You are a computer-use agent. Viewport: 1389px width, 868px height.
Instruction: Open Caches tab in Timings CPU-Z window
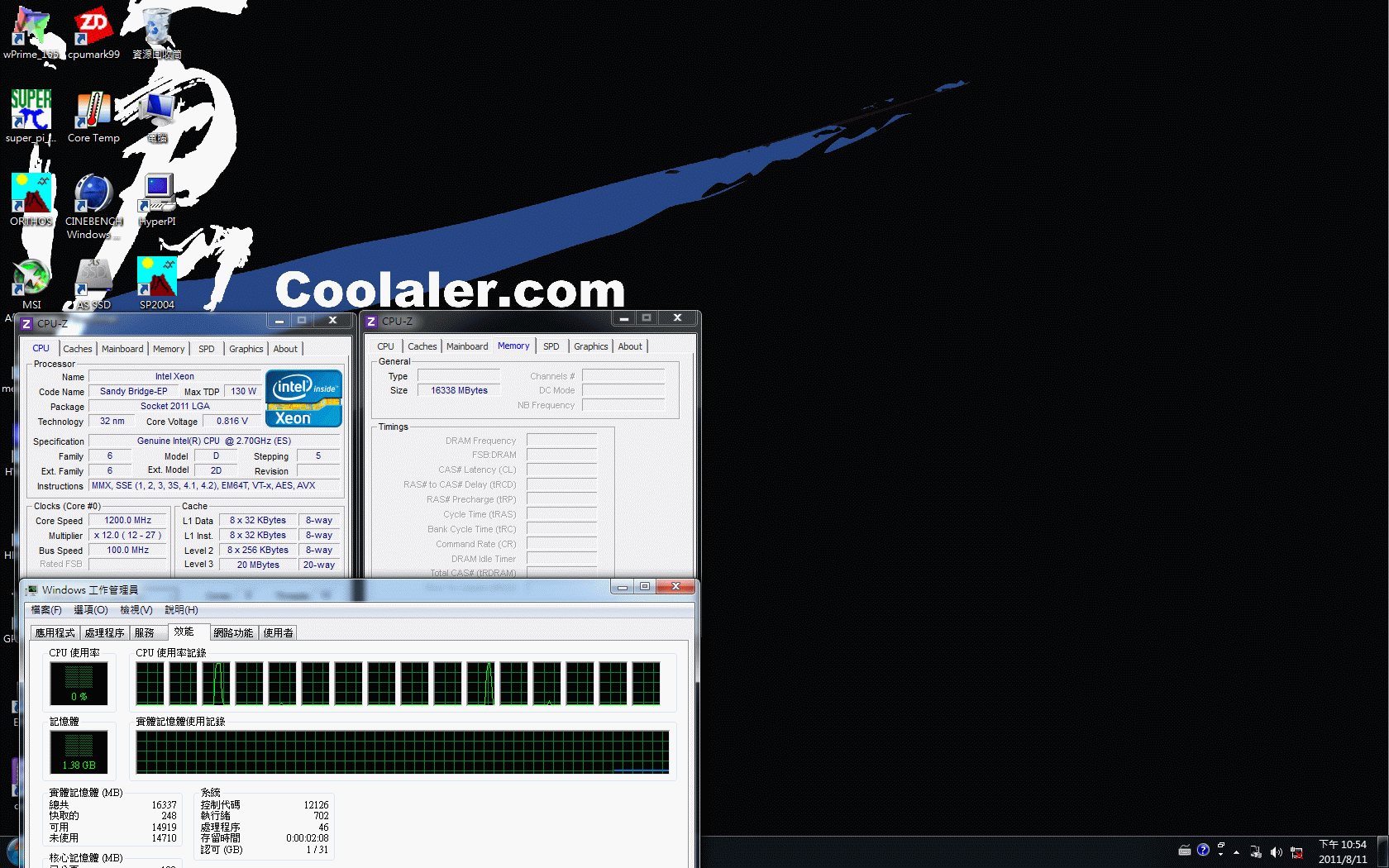pyautogui.click(x=422, y=346)
